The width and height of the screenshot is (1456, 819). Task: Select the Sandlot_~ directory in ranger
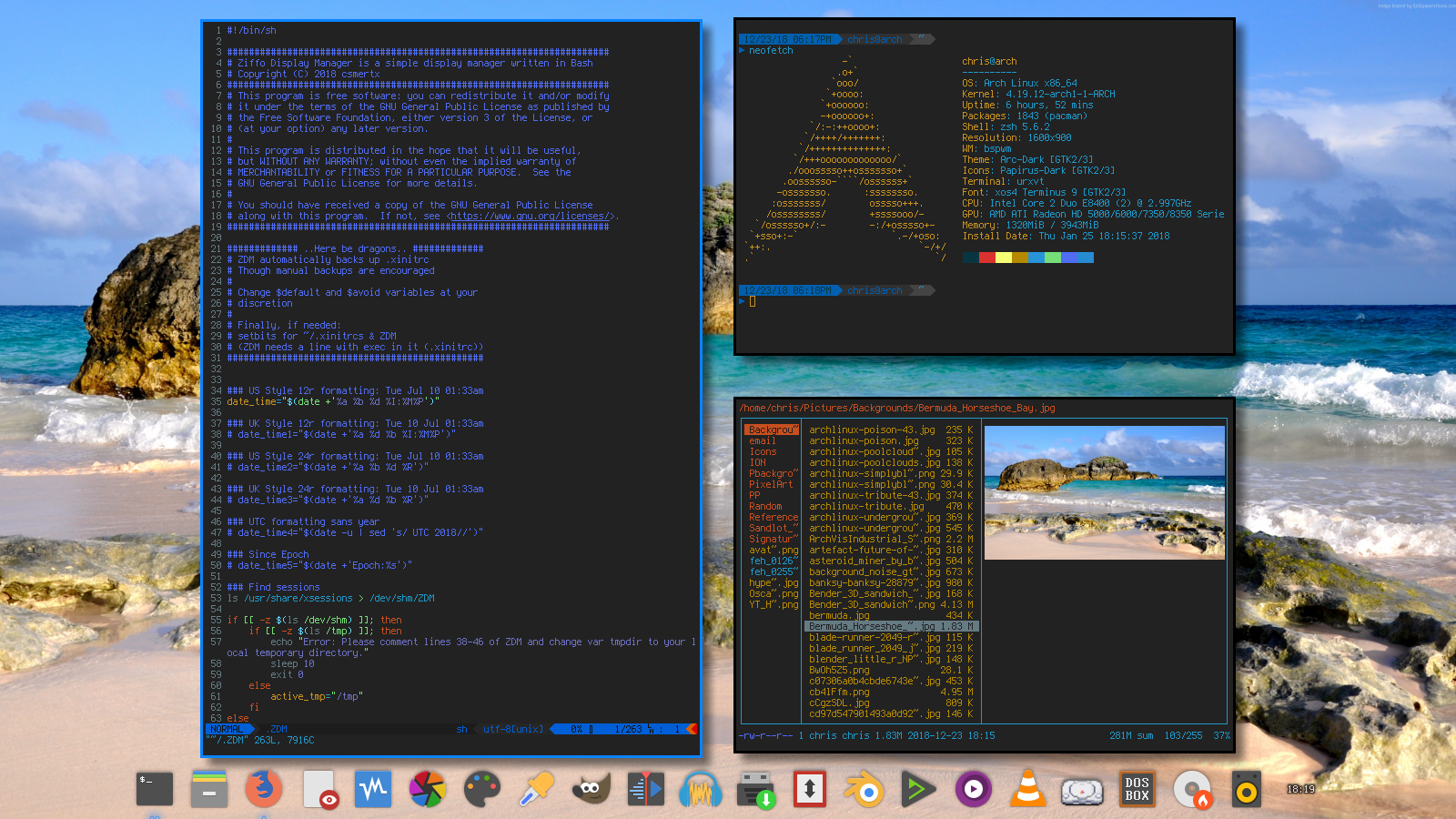[x=773, y=528]
